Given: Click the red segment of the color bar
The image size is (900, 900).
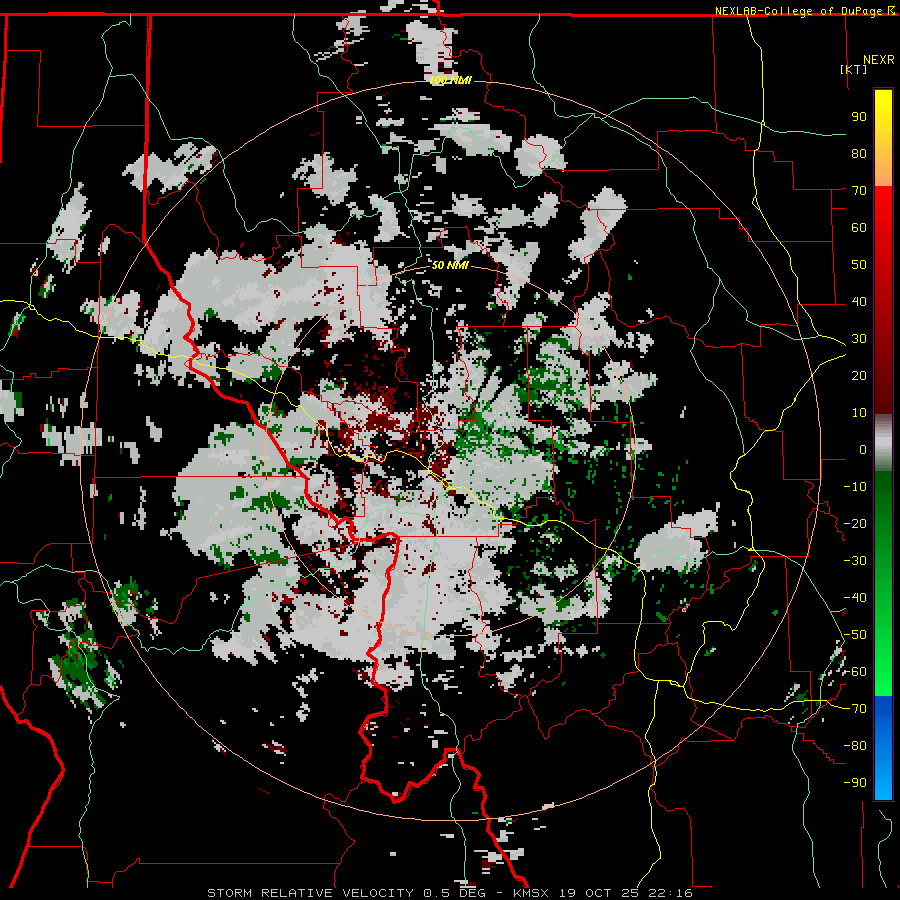Looking at the screenshot, I should point(883,298).
